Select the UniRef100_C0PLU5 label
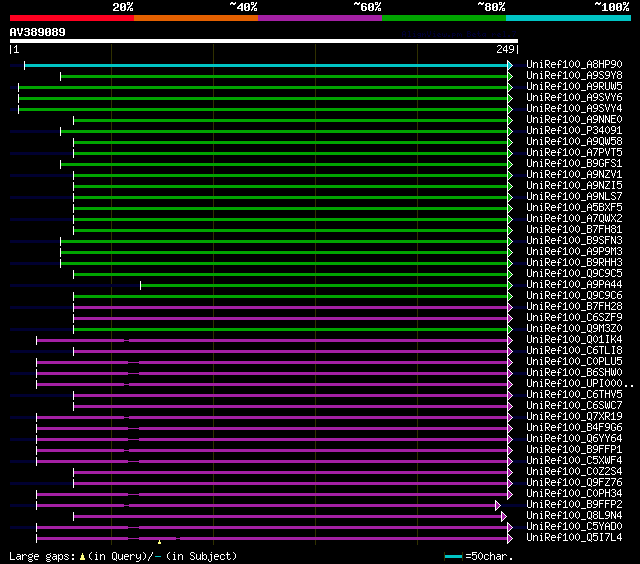Screen dimensions: 640x564 [574, 362]
